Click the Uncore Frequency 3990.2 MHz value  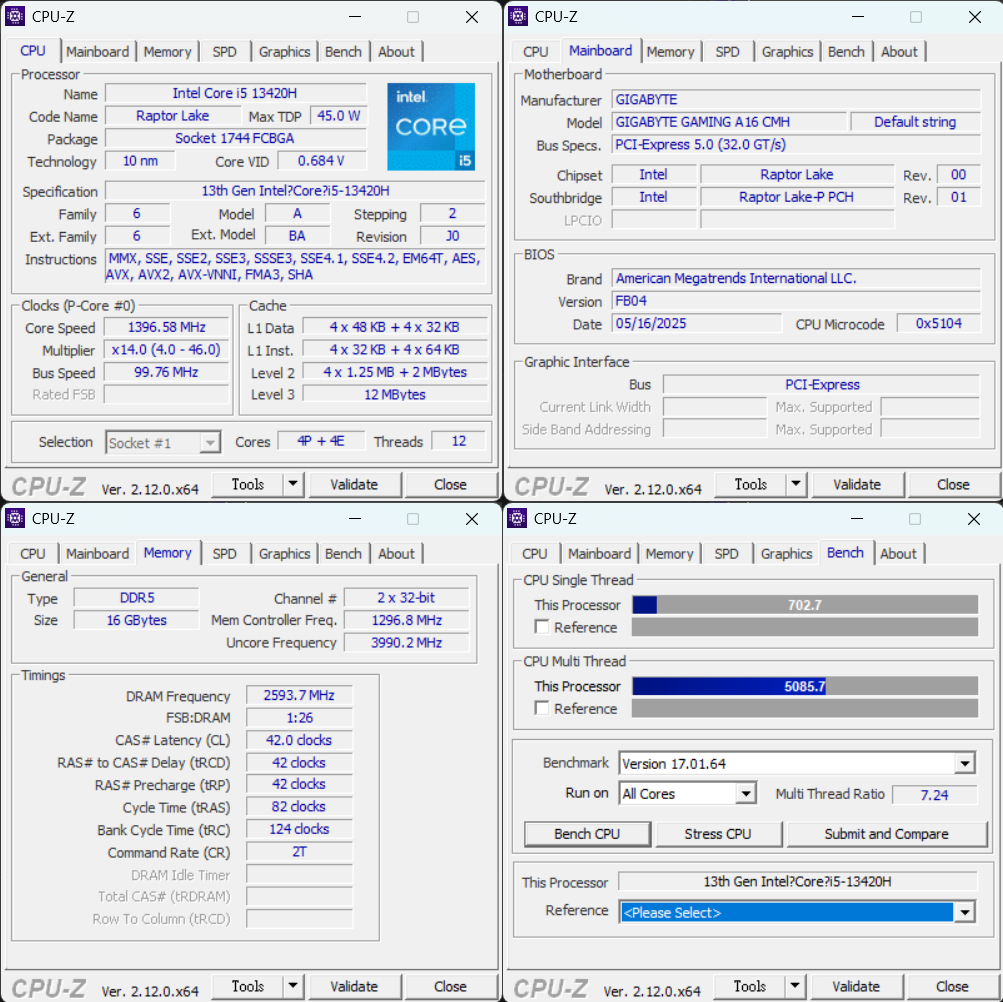(406, 642)
